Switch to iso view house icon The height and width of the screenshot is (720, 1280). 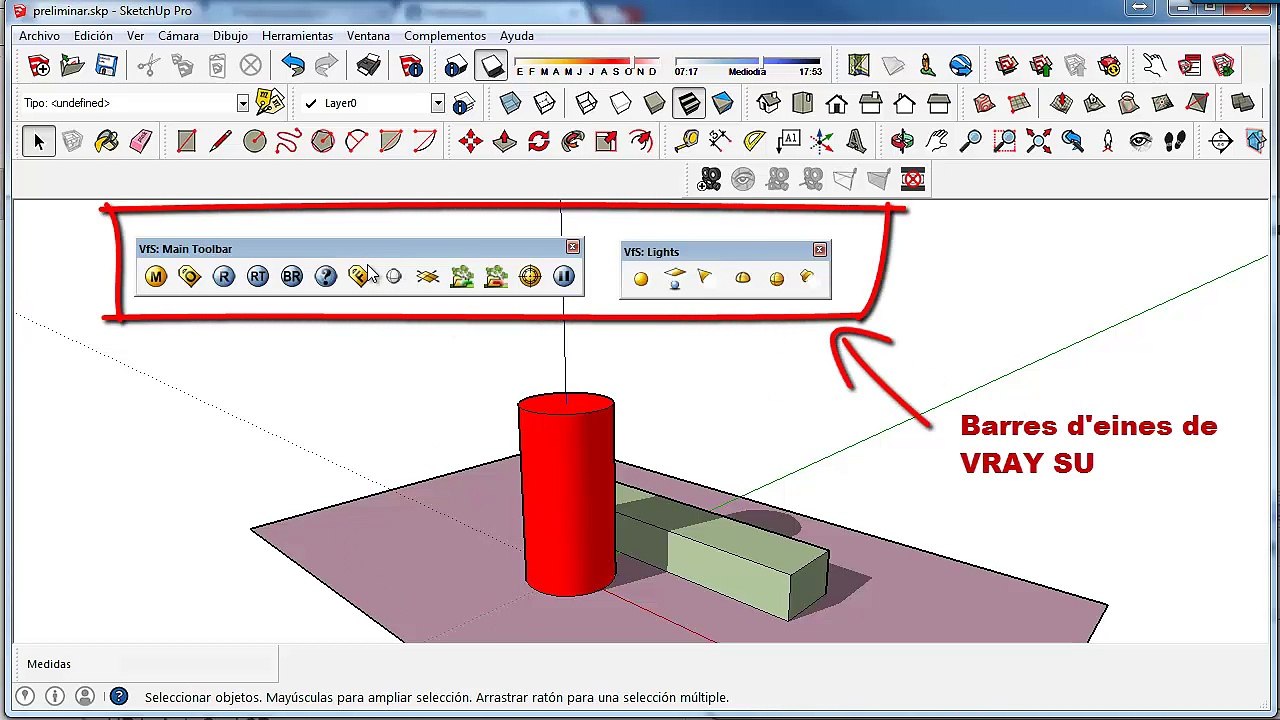768,103
